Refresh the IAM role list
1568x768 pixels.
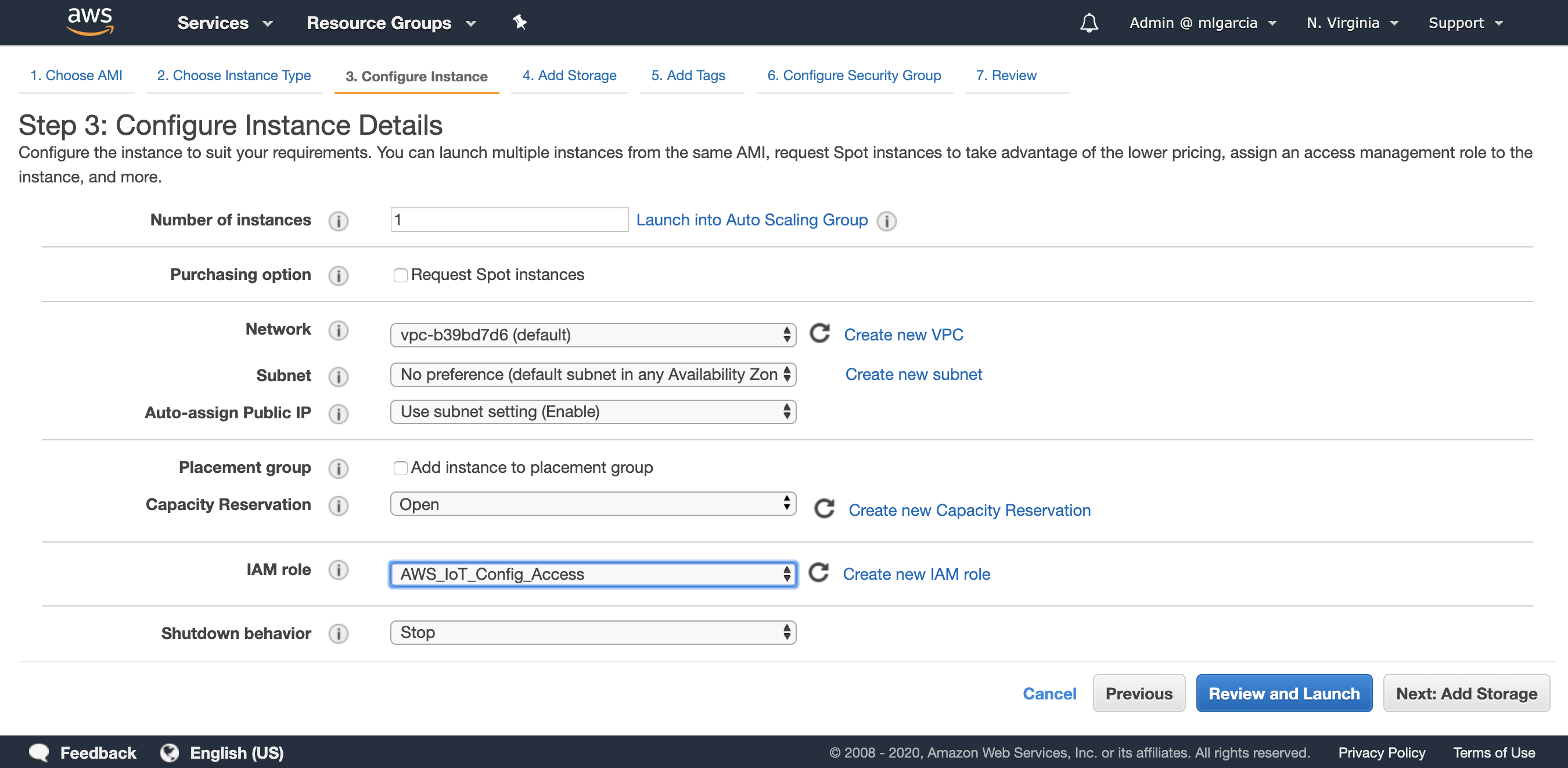(x=819, y=573)
